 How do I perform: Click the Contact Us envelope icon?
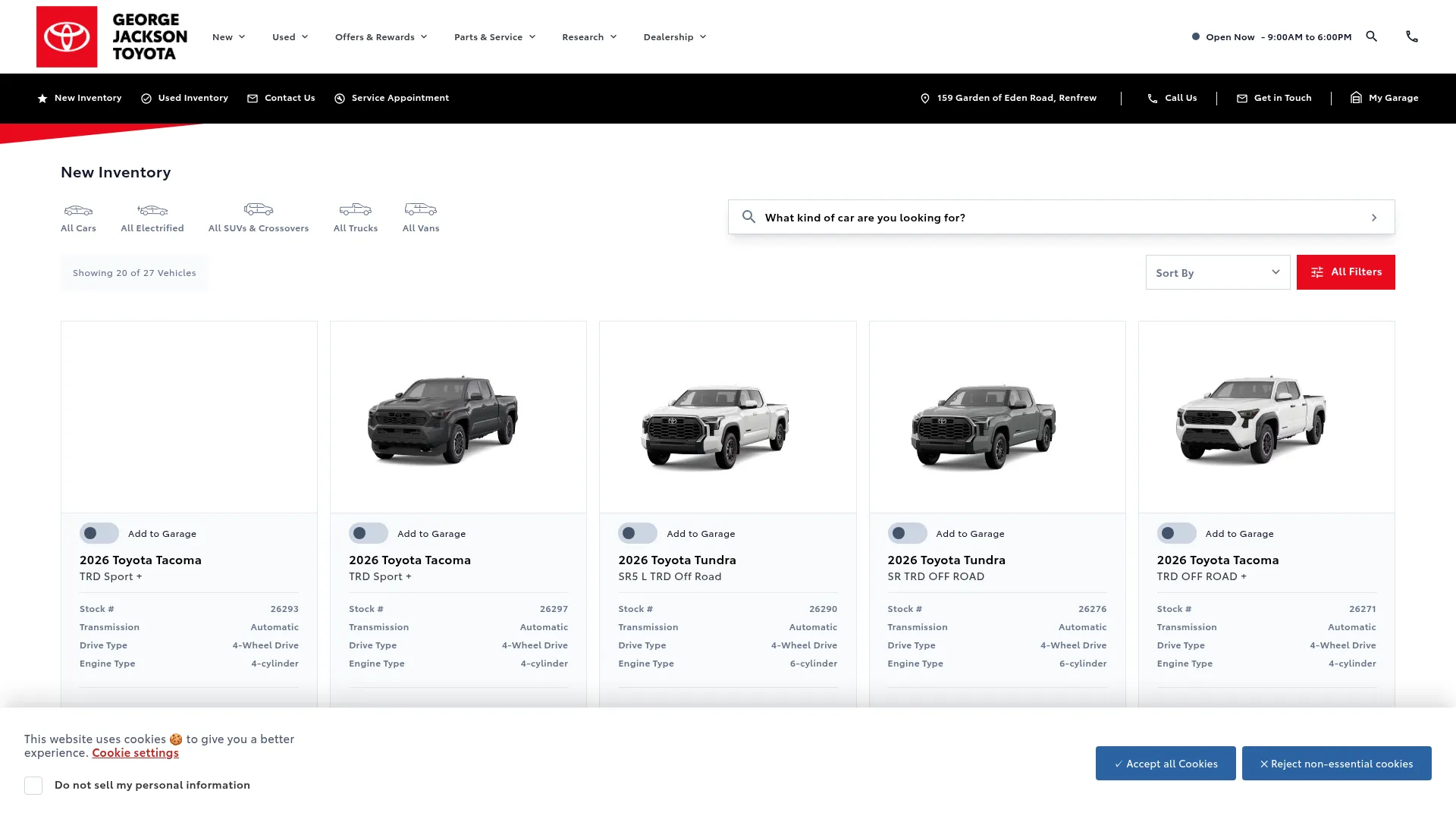pyautogui.click(x=253, y=99)
